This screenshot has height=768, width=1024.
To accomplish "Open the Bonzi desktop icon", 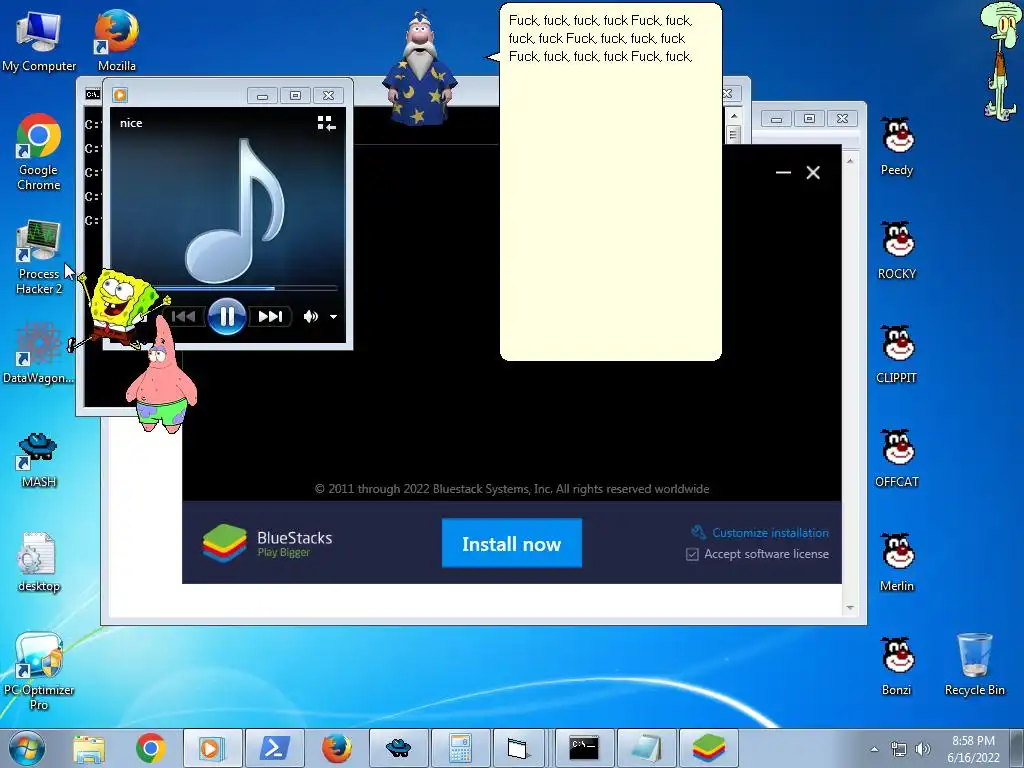I will point(897,665).
